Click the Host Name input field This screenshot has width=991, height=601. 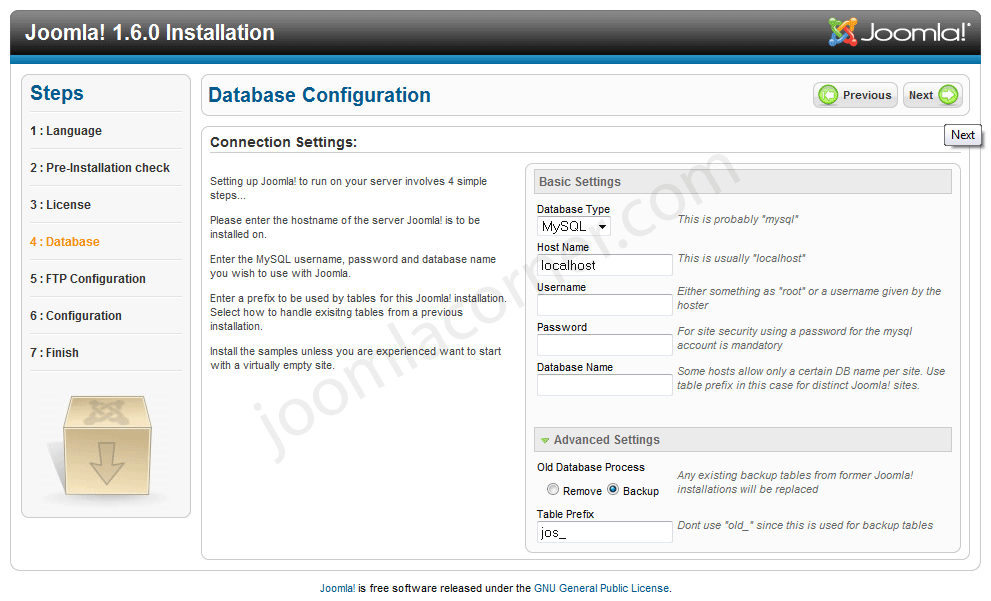pyautogui.click(x=604, y=265)
